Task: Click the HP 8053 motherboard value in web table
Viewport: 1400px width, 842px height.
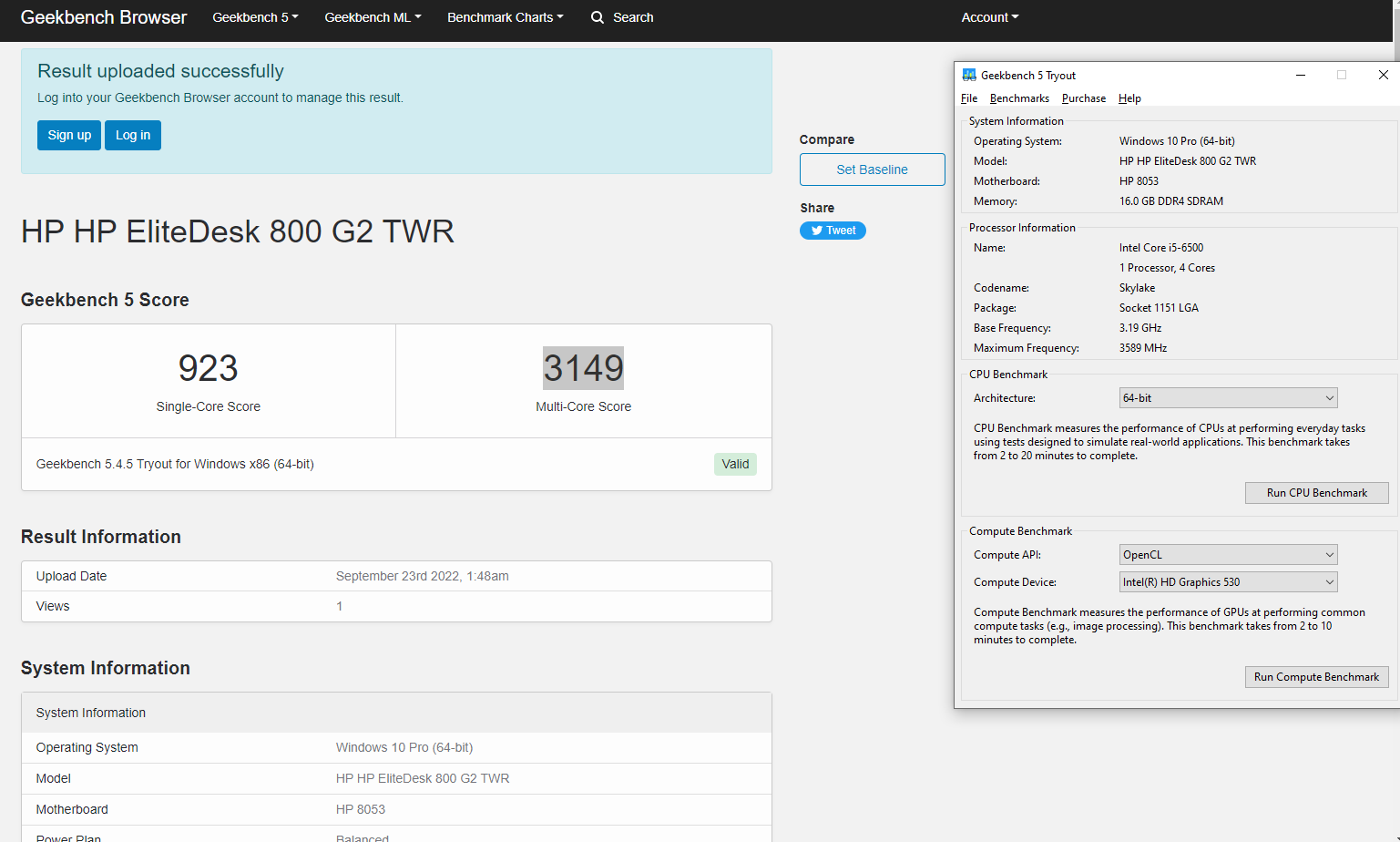Action: tap(361, 809)
